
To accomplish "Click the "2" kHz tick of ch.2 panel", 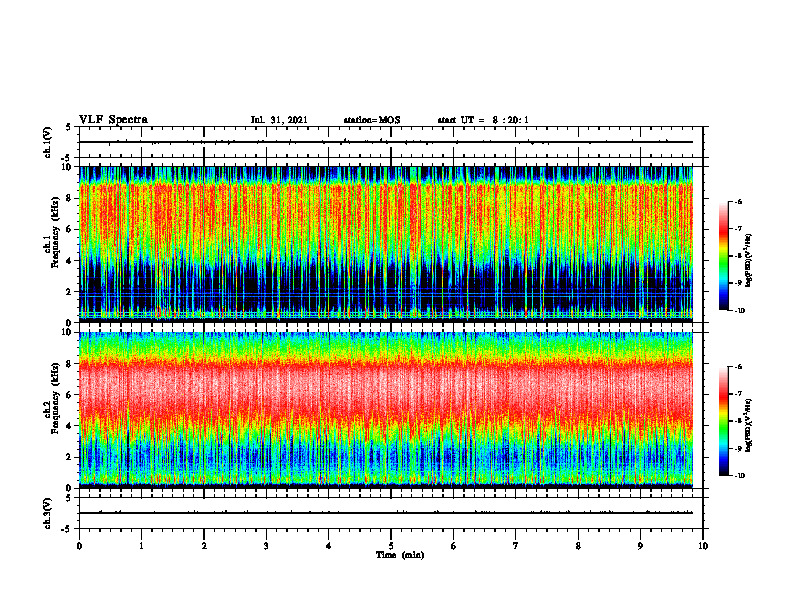I will (70, 457).
